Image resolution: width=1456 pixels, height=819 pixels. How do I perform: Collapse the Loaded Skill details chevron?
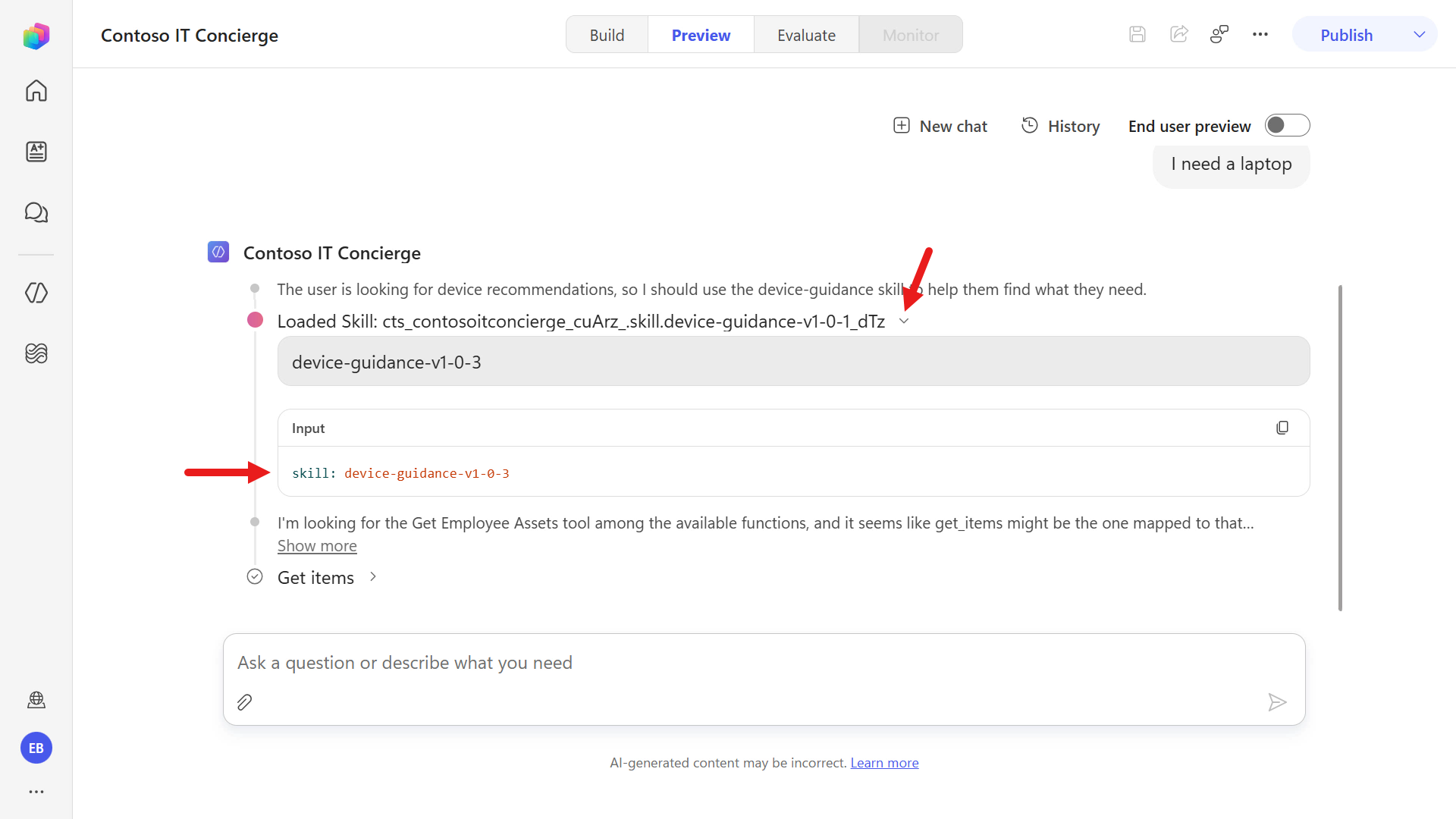tap(904, 322)
